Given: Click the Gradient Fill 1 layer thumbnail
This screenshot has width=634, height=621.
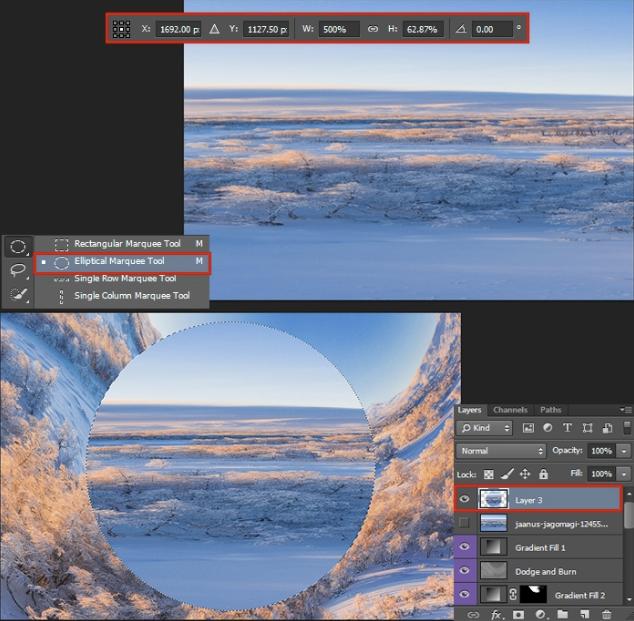Looking at the screenshot, I should (493, 547).
